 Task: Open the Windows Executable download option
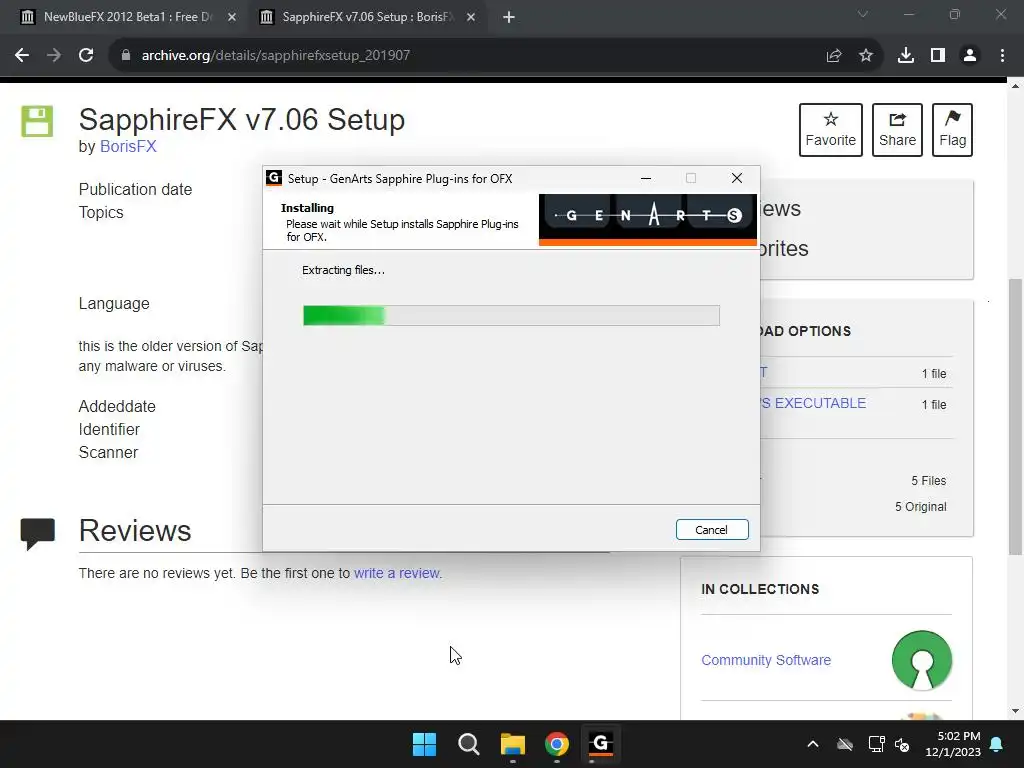click(812, 404)
